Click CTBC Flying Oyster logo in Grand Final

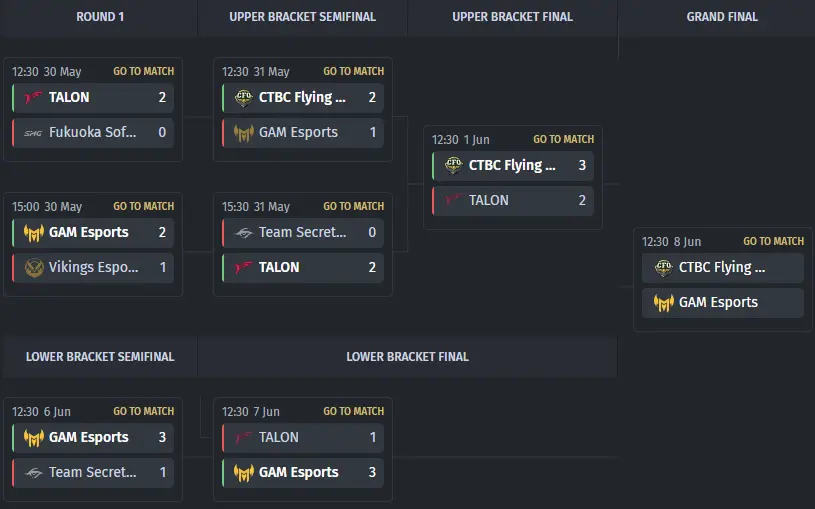coord(663,267)
